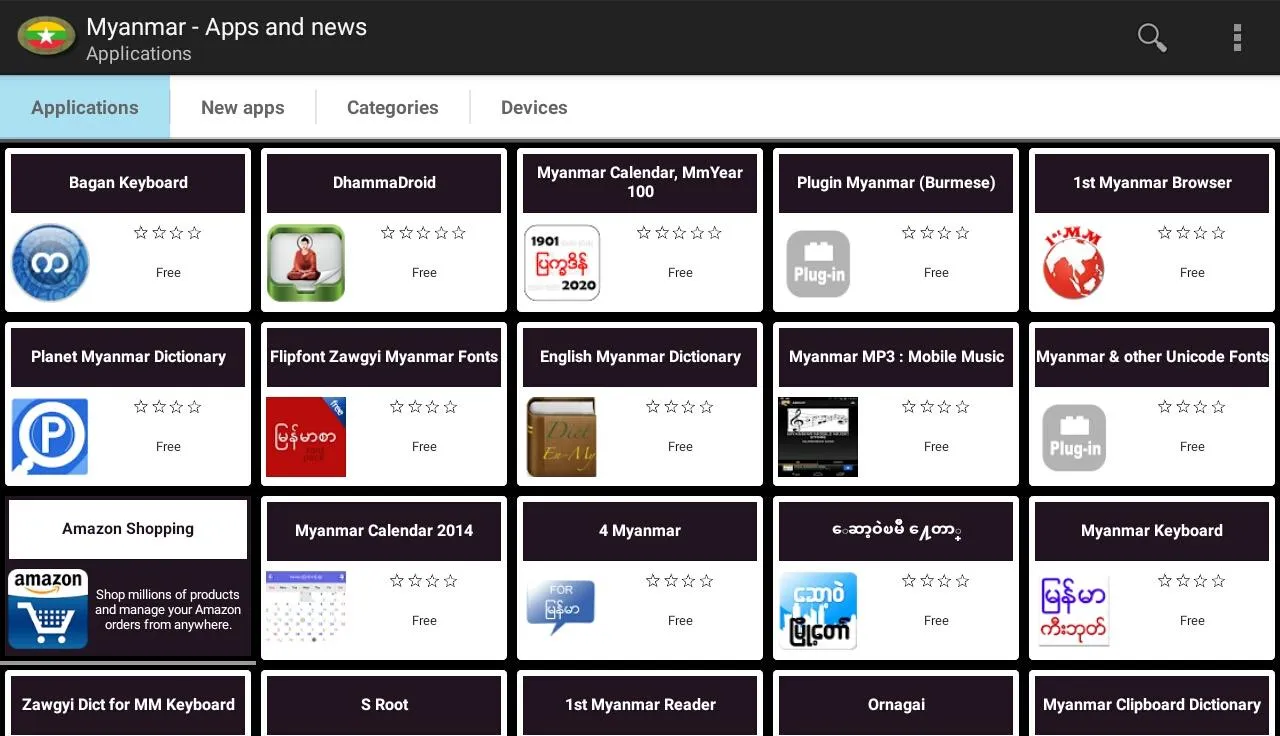Tap the Planet Myanmar Dictionary icon
Viewport: 1280px width, 736px height.
50,437
